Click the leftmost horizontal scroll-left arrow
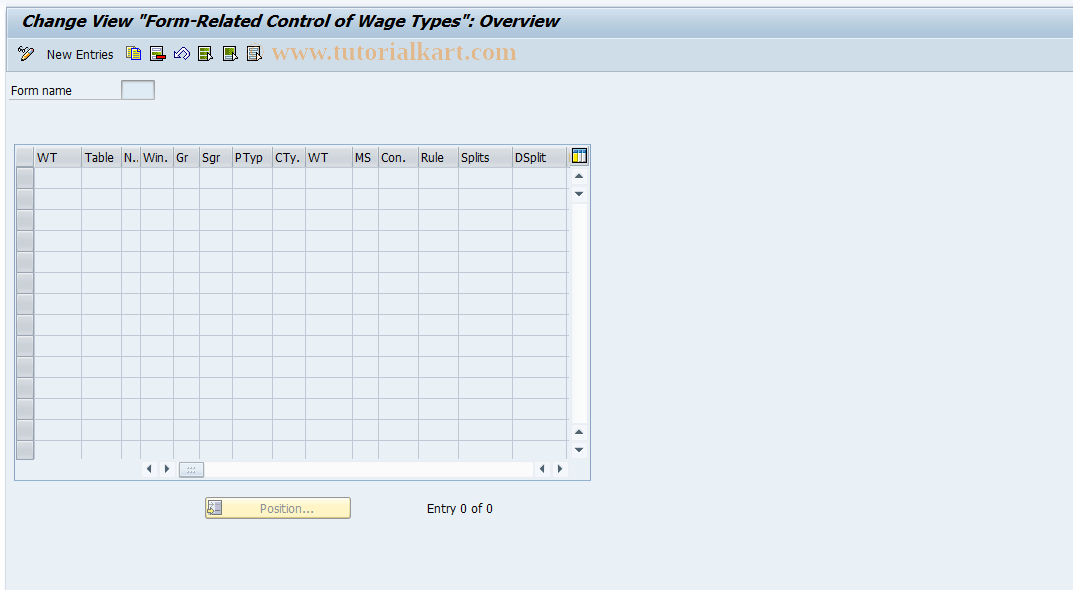 click(149, 469)
